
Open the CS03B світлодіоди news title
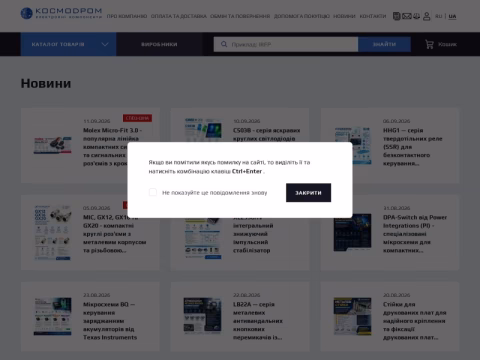pyautogui.click(x=267, y=134)
